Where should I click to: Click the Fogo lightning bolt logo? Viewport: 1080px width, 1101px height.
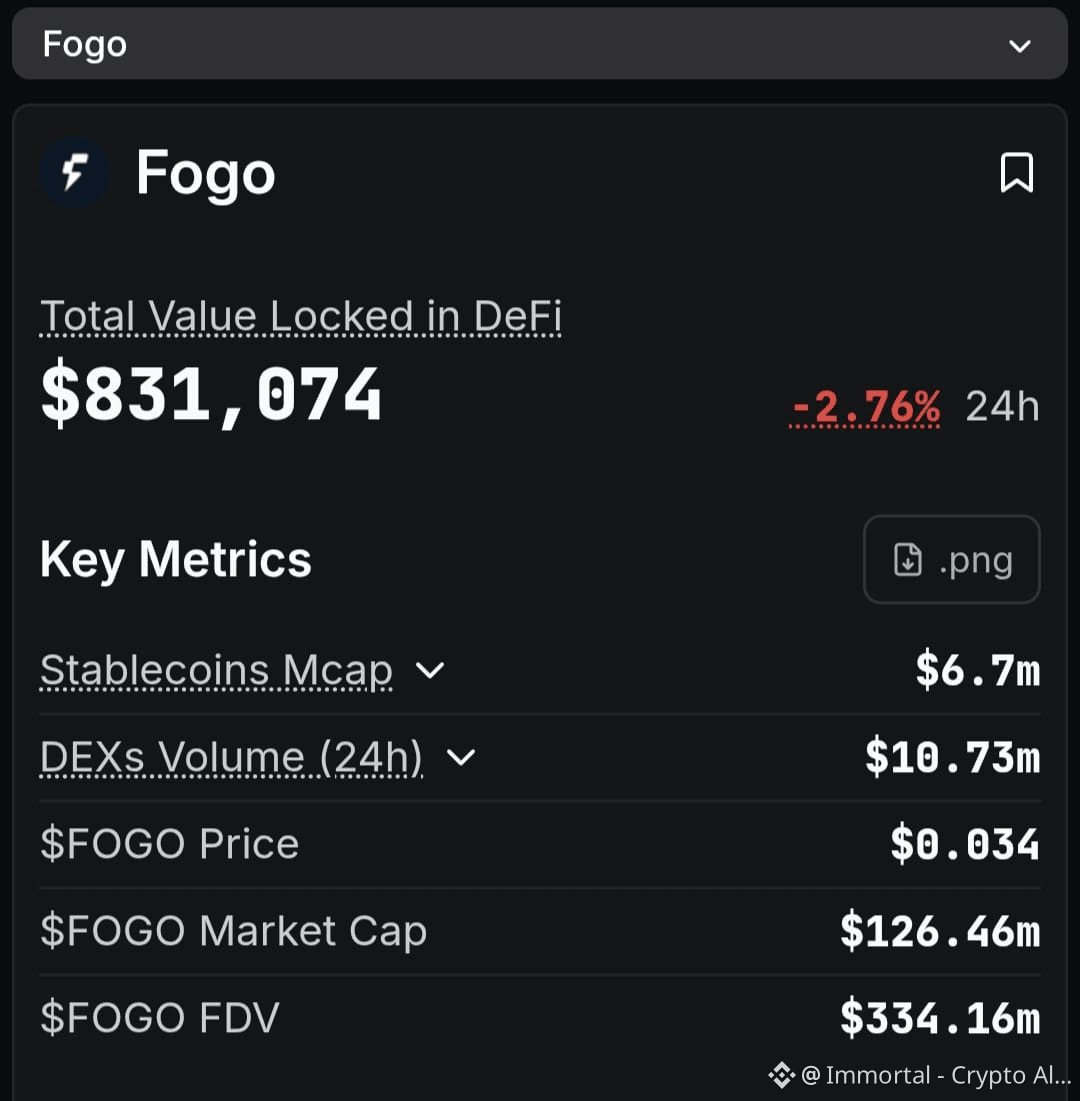point(75,173)
